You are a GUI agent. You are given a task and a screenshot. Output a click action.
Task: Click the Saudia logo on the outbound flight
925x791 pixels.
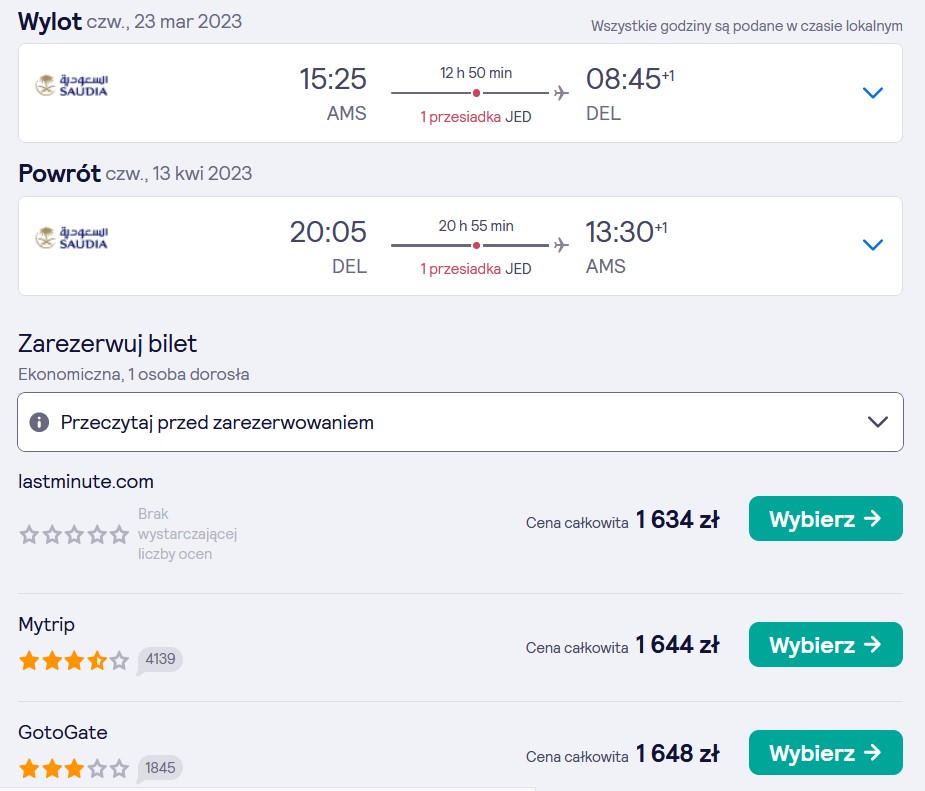click(71, 86)
